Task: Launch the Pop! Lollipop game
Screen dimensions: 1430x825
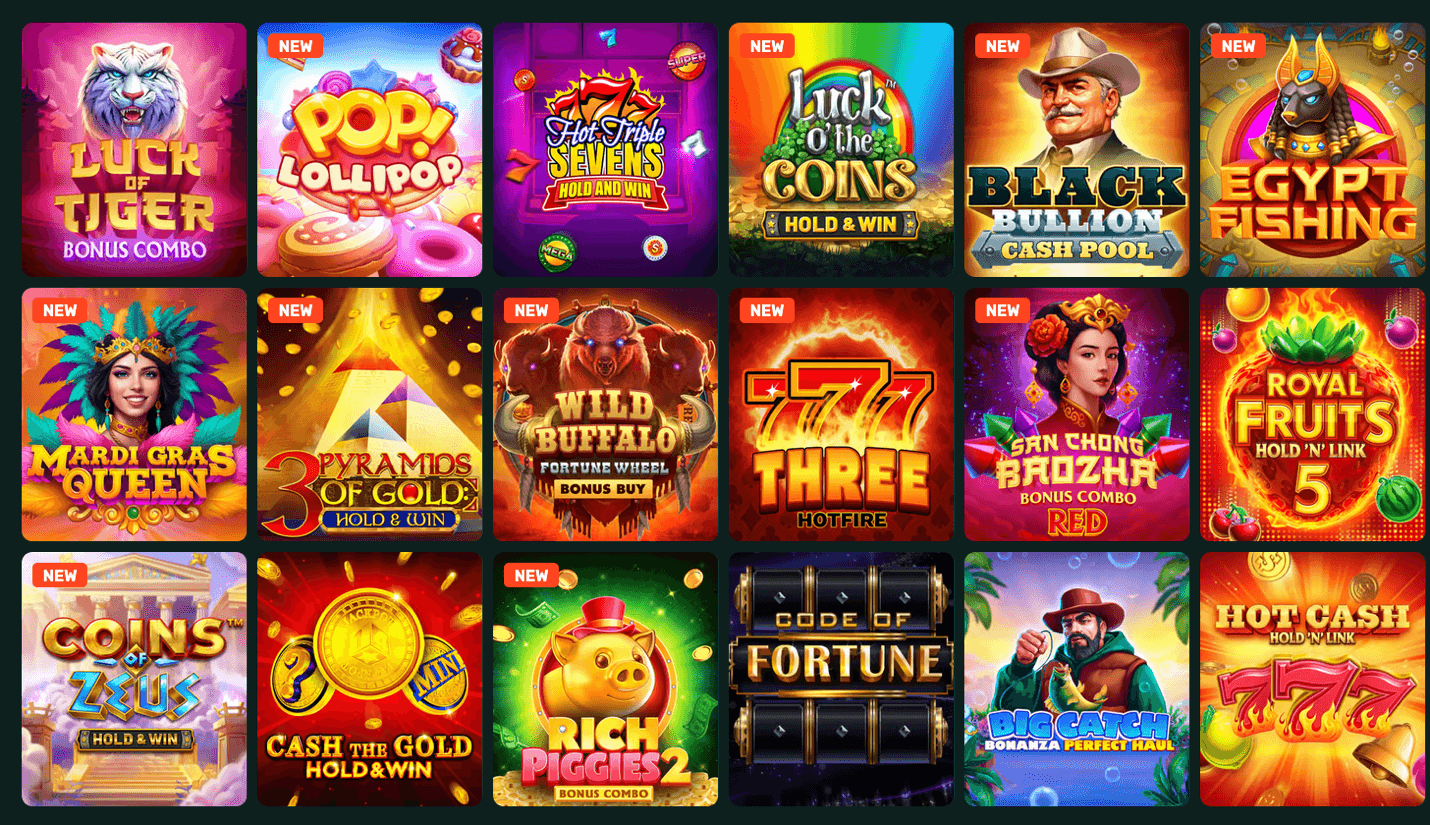Action: pos(370,150)
